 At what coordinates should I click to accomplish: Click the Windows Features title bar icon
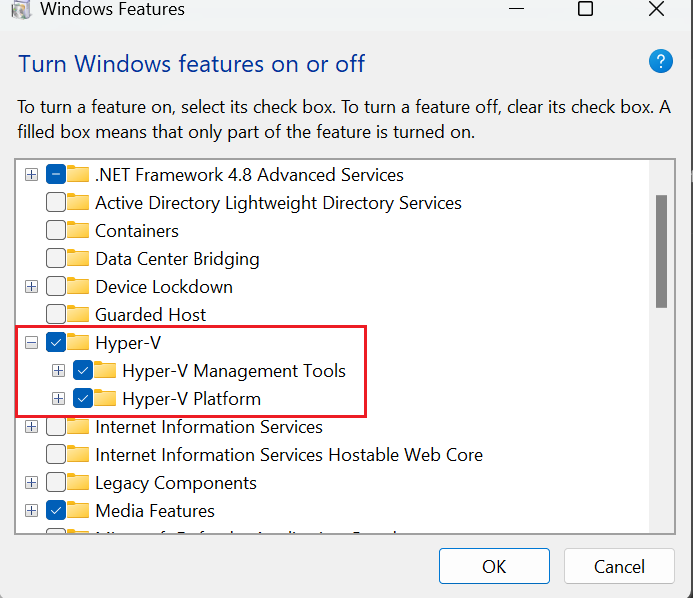click(x=19, y=10)
